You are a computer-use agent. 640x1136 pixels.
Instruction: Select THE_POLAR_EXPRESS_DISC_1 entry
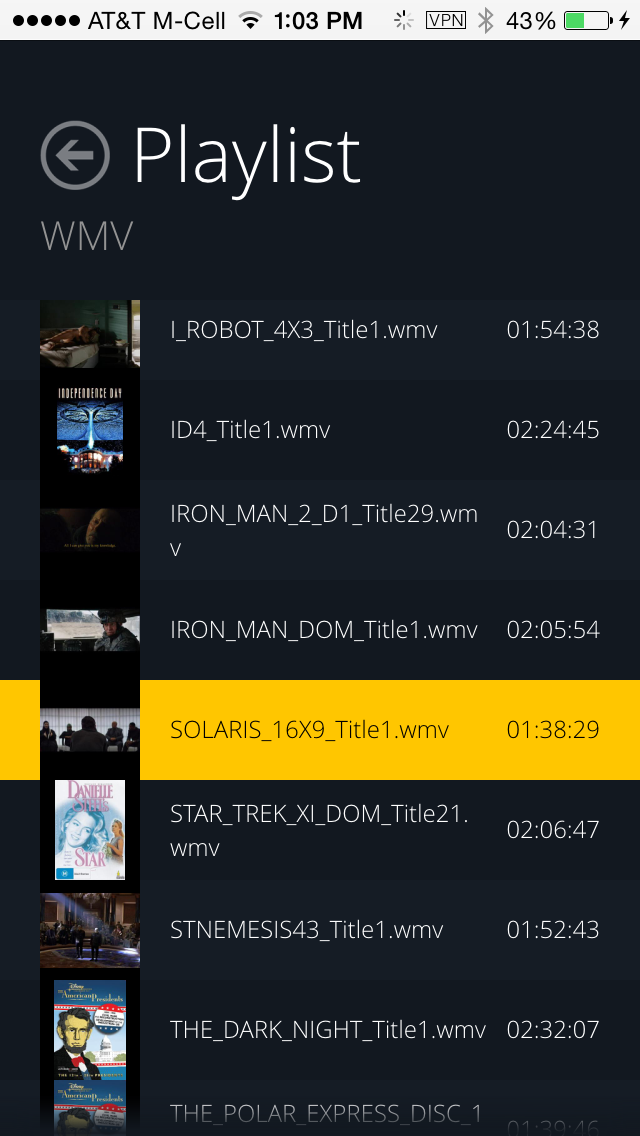(320, 1108)
